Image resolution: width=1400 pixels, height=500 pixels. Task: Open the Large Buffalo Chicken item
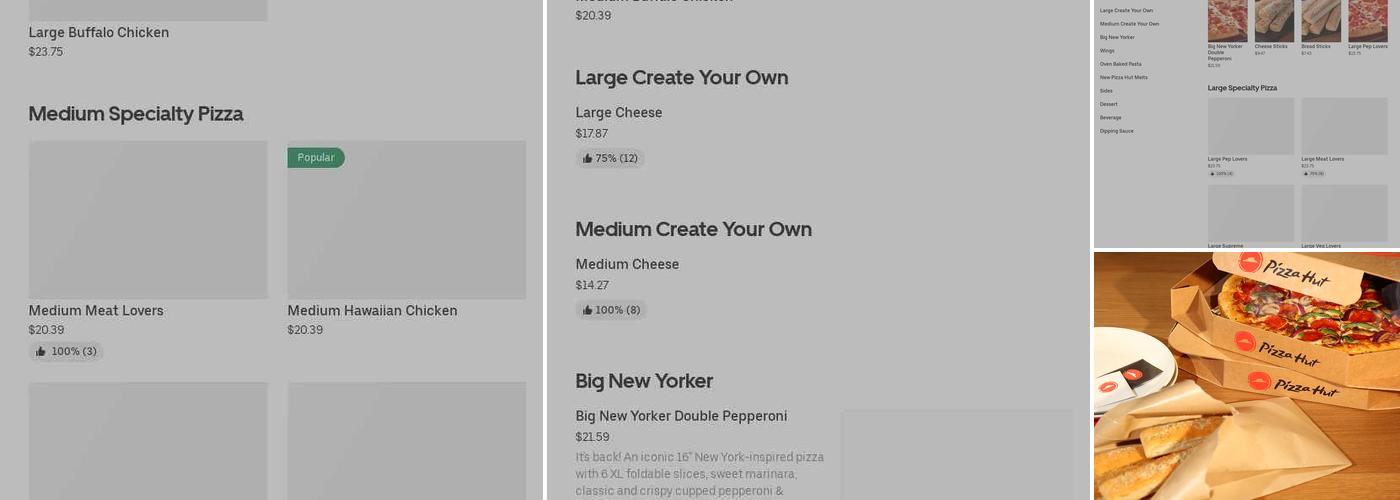pyautogui.click(x=99, y=33)
